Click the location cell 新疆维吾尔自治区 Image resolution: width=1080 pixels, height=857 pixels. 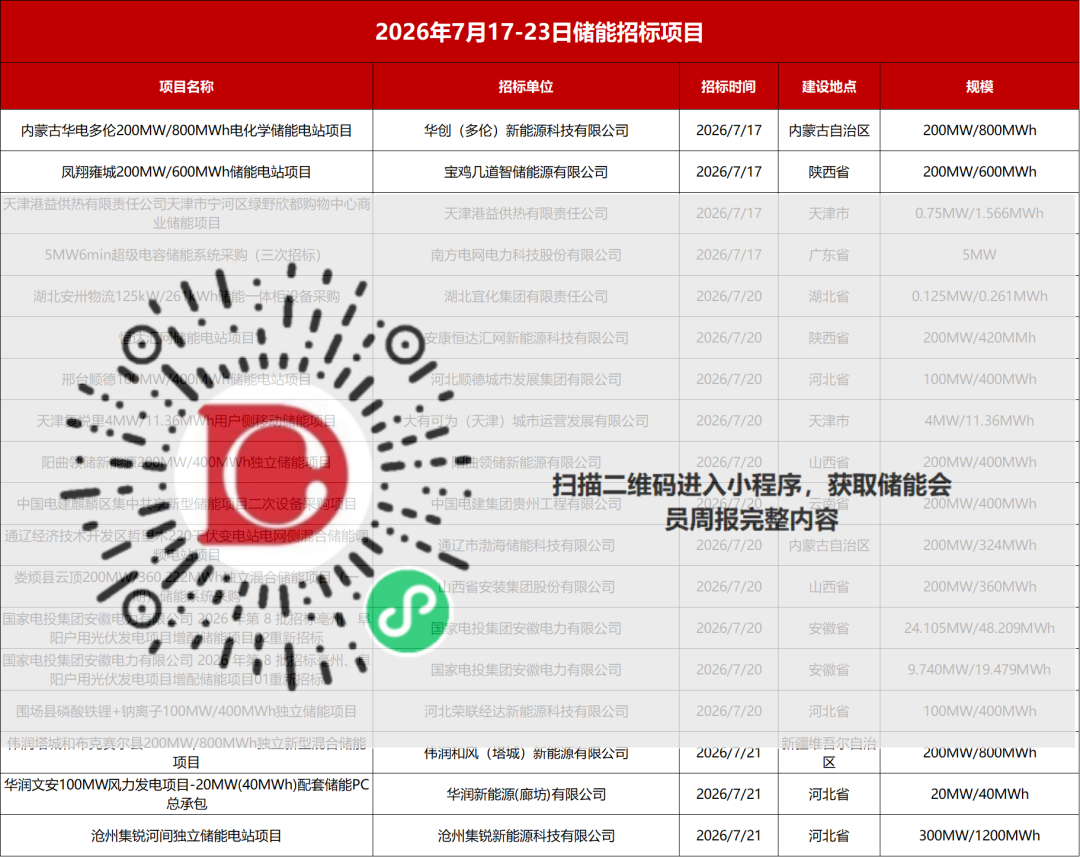(829, 753)
